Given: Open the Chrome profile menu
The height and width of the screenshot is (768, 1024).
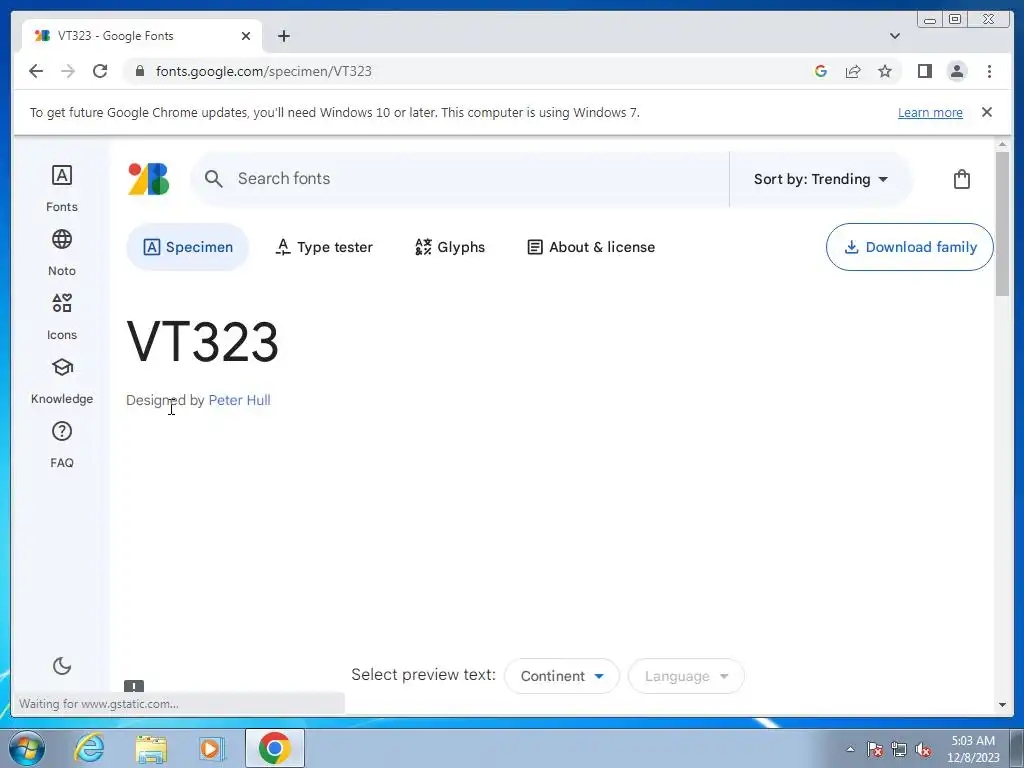Looking at the screenshot, I should pyautogui.click(x=957, y=71).
